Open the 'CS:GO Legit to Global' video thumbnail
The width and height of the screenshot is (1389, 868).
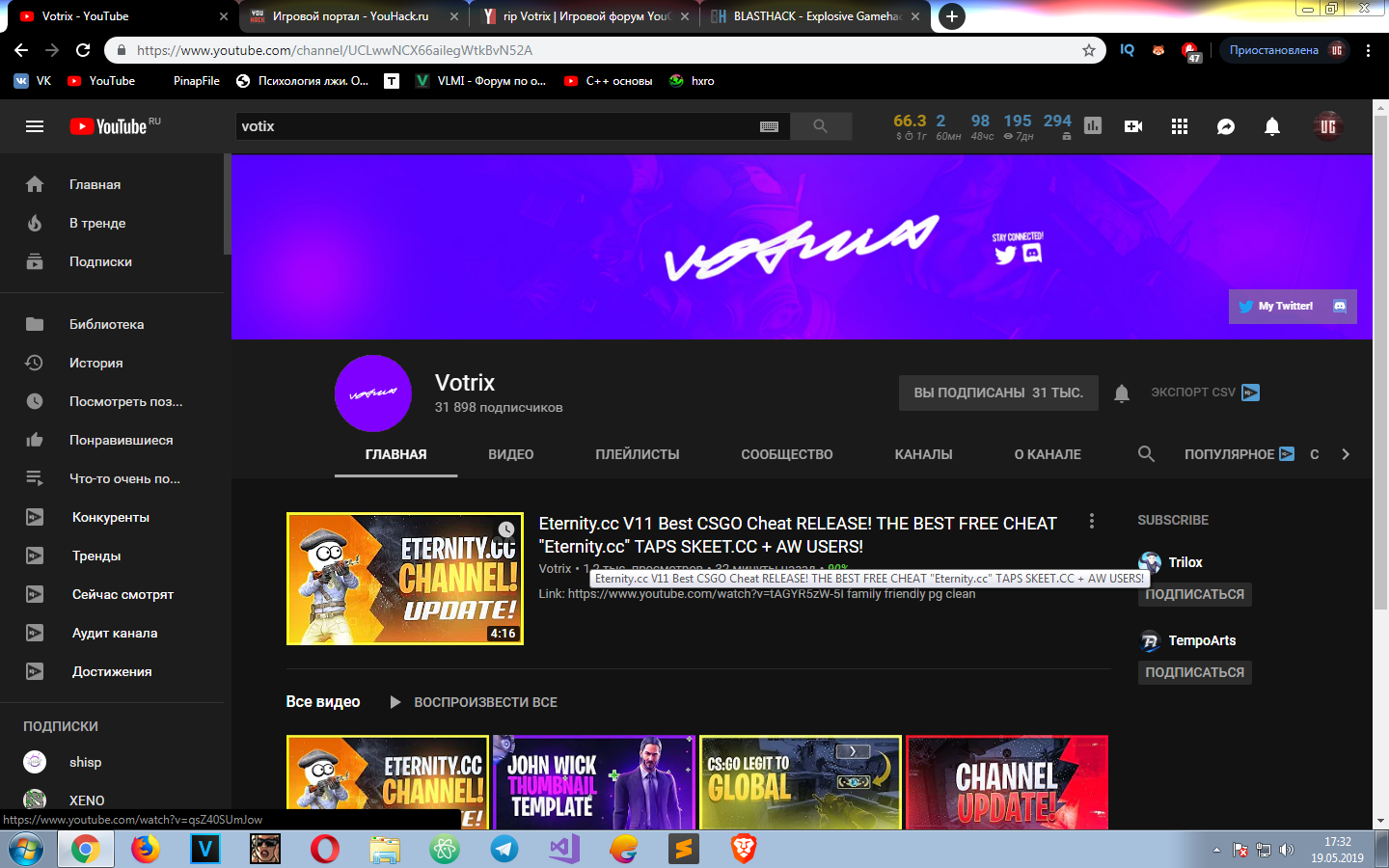(x=801, y=782)
